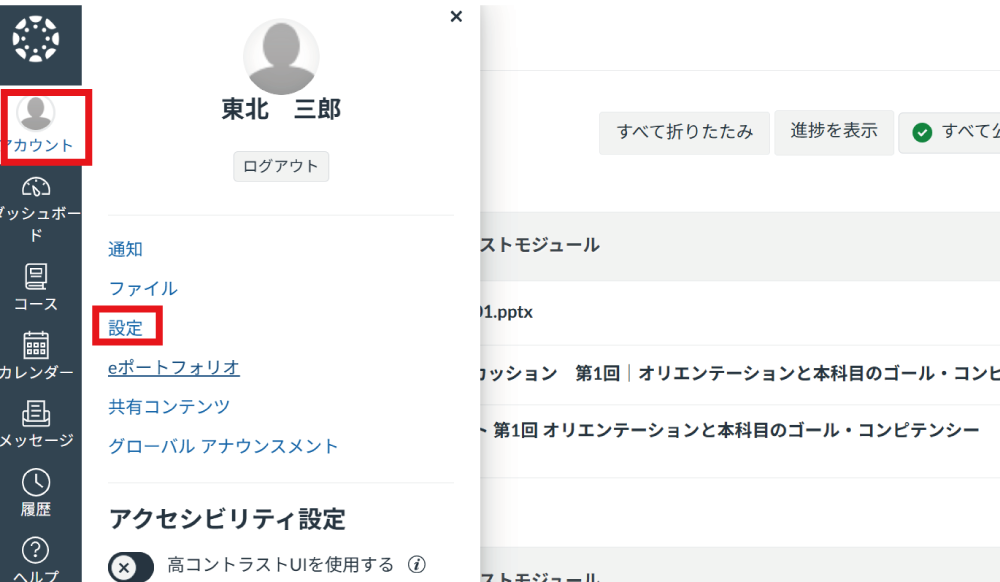The image size is (1000, 582).
Task: Collapse all modules via すべて折りたたみ
Action: (x=684, y=132)
